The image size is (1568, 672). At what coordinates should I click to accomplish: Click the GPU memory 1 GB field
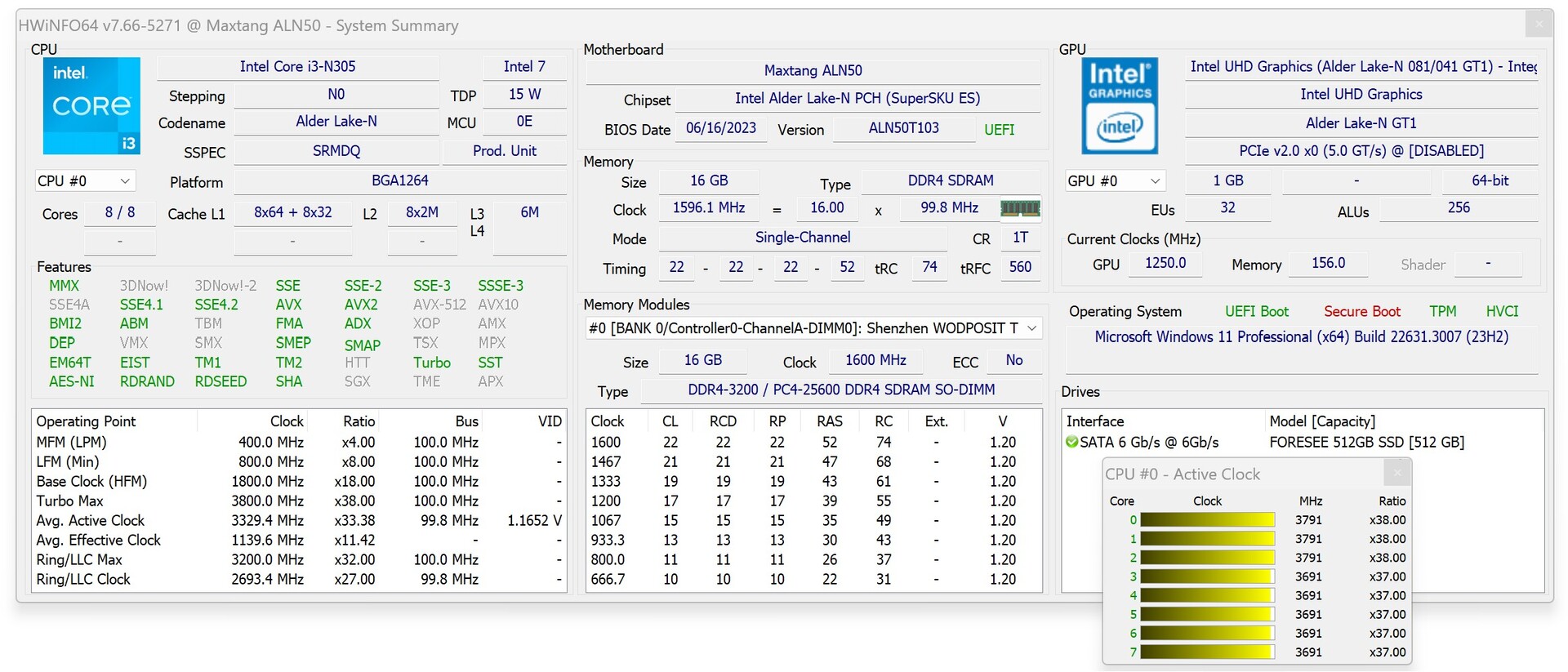1228,180
